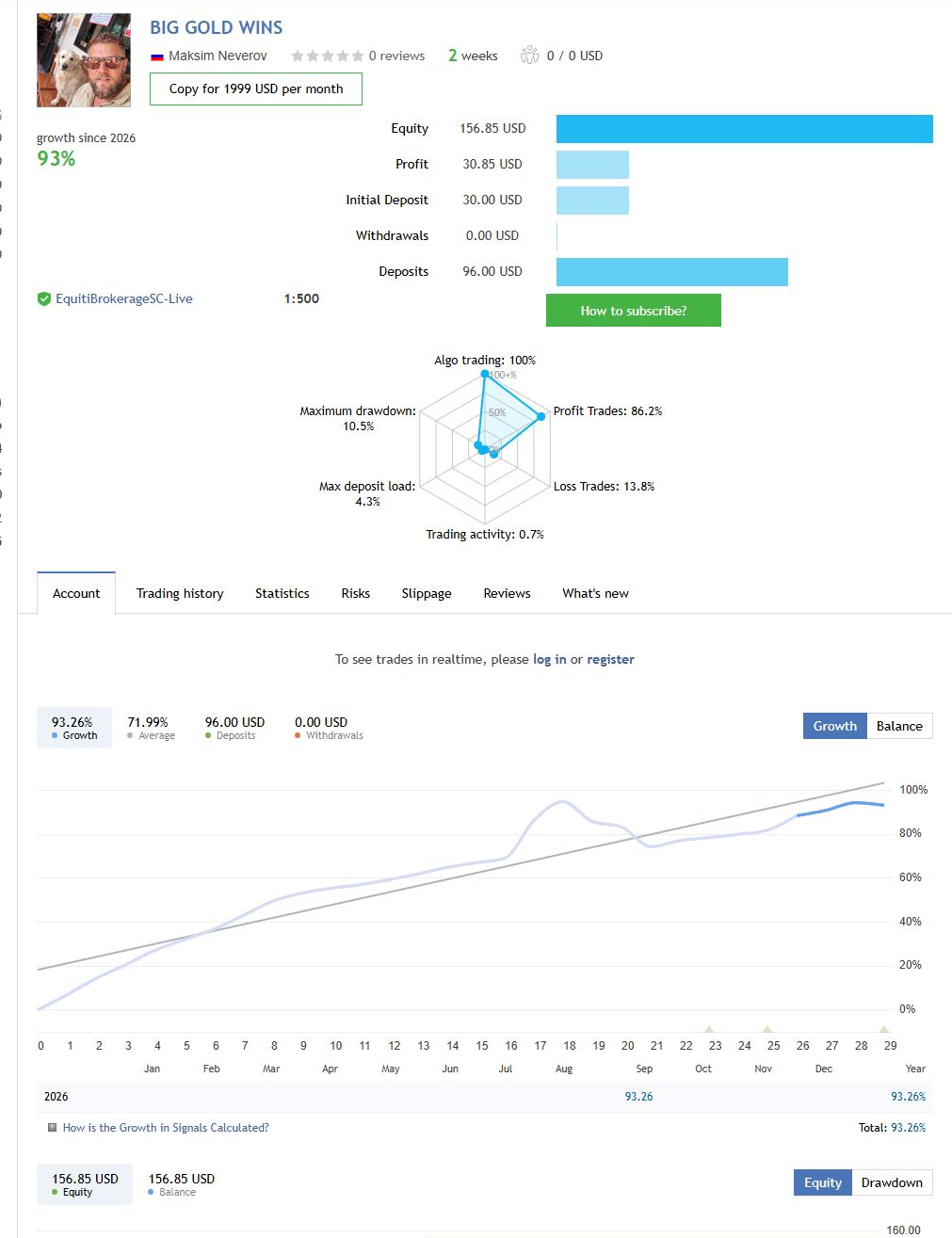Viewport: 952px width, 1238px height.
Task: Click Maksim Neverov's profile photo
Action: [84, 60]
